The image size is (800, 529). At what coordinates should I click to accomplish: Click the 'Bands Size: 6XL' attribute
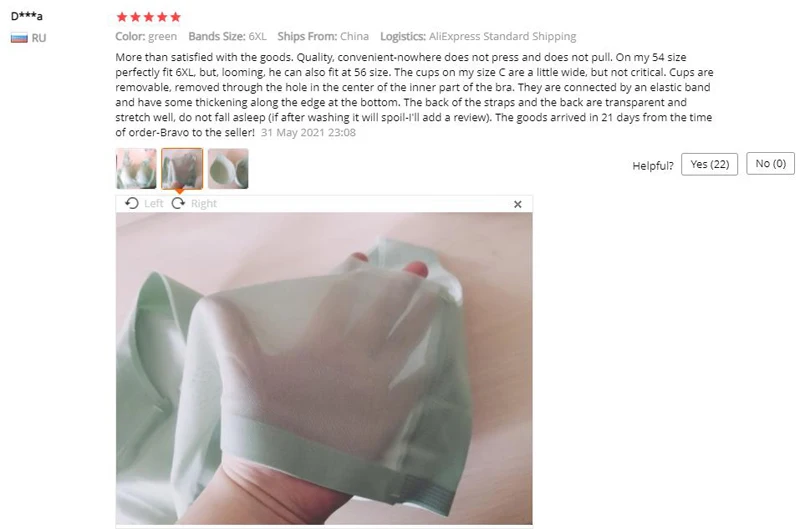click(x=228, y=36)
